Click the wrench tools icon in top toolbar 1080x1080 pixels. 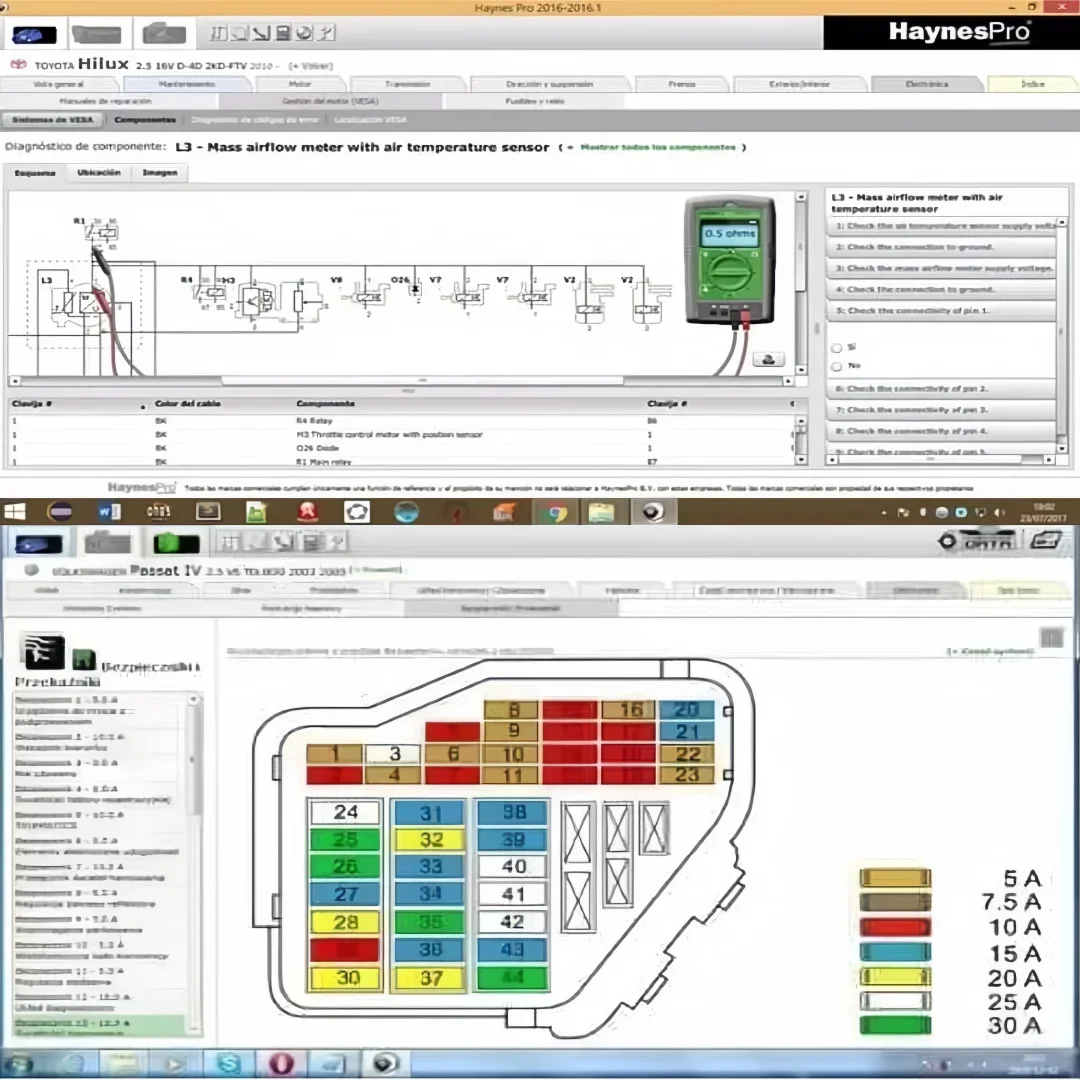point(260,32)
